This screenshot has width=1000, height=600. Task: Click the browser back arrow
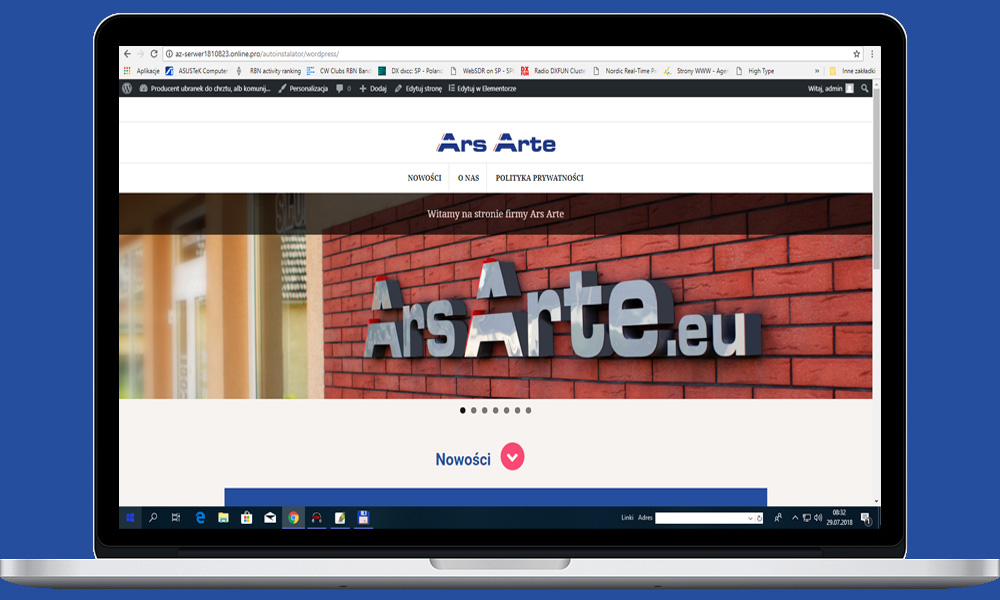[127, 54]
